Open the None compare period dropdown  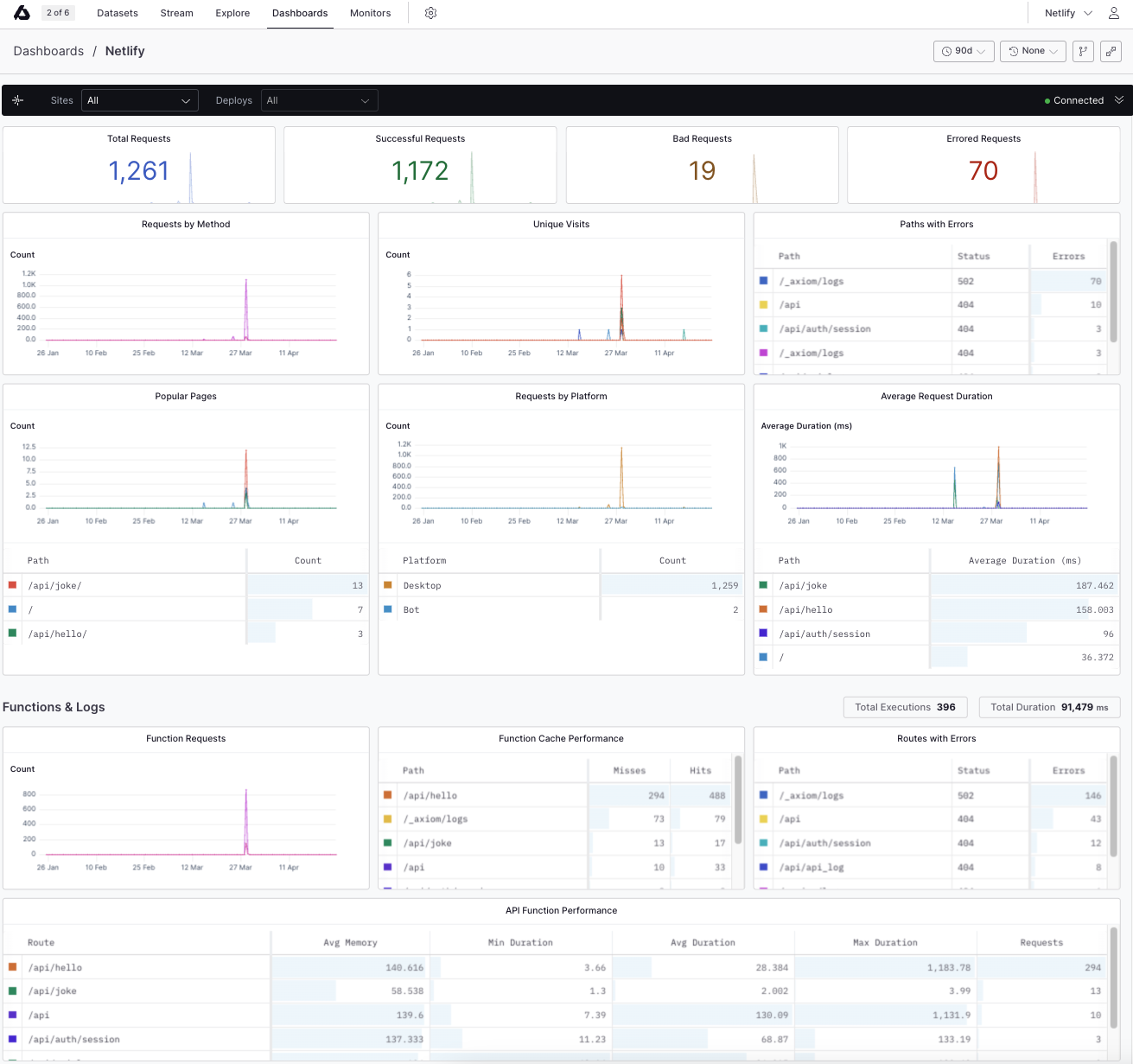pos(1033,51)
